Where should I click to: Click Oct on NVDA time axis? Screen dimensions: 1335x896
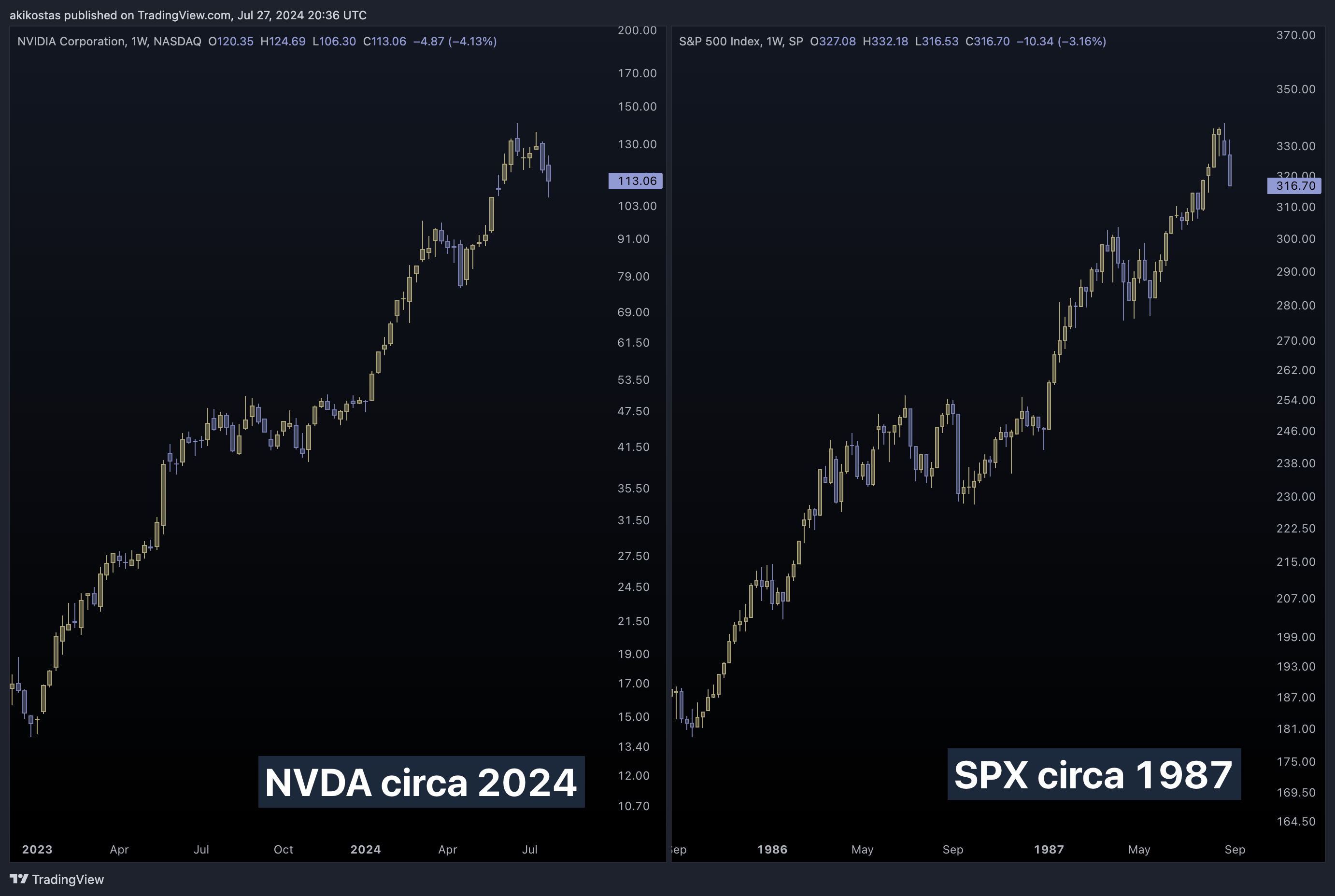pyautogui.click(x=283, y=849)
